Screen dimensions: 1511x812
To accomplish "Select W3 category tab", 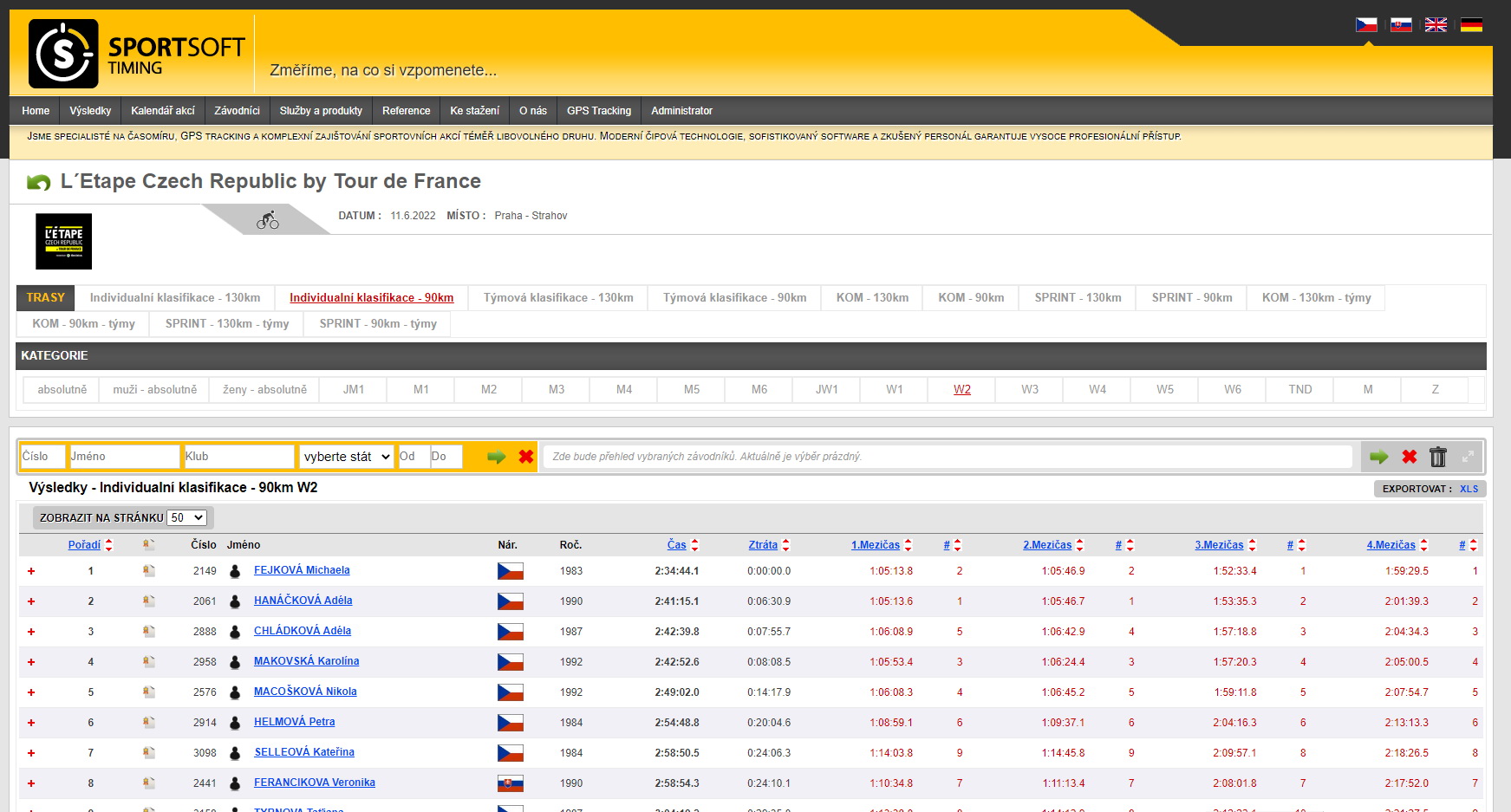I will coord(1030,389).
